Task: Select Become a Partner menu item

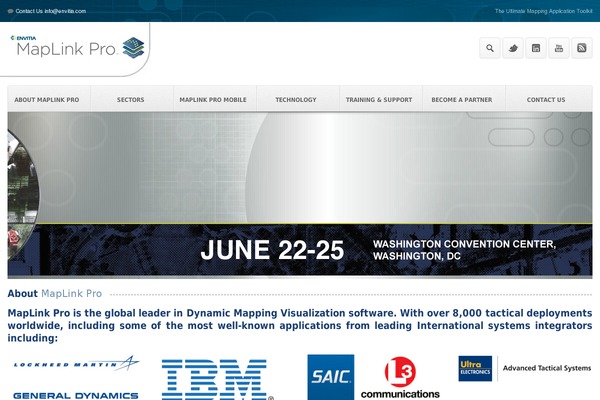Action: pos(462,100)
